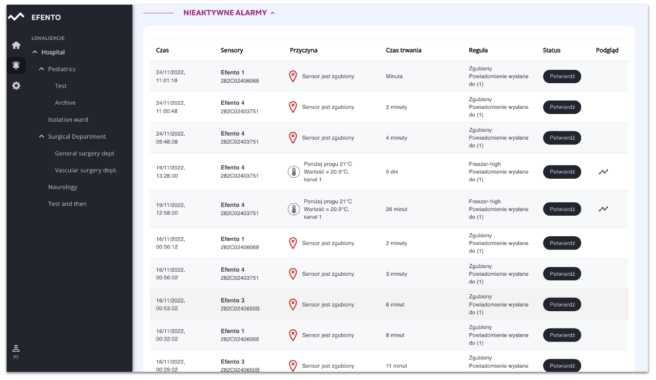The height and width of the screenshot is (380, 656).
Task: Click lost sensor pin icon for 16/11/2022 00:32:02
Action: [293, 335]
